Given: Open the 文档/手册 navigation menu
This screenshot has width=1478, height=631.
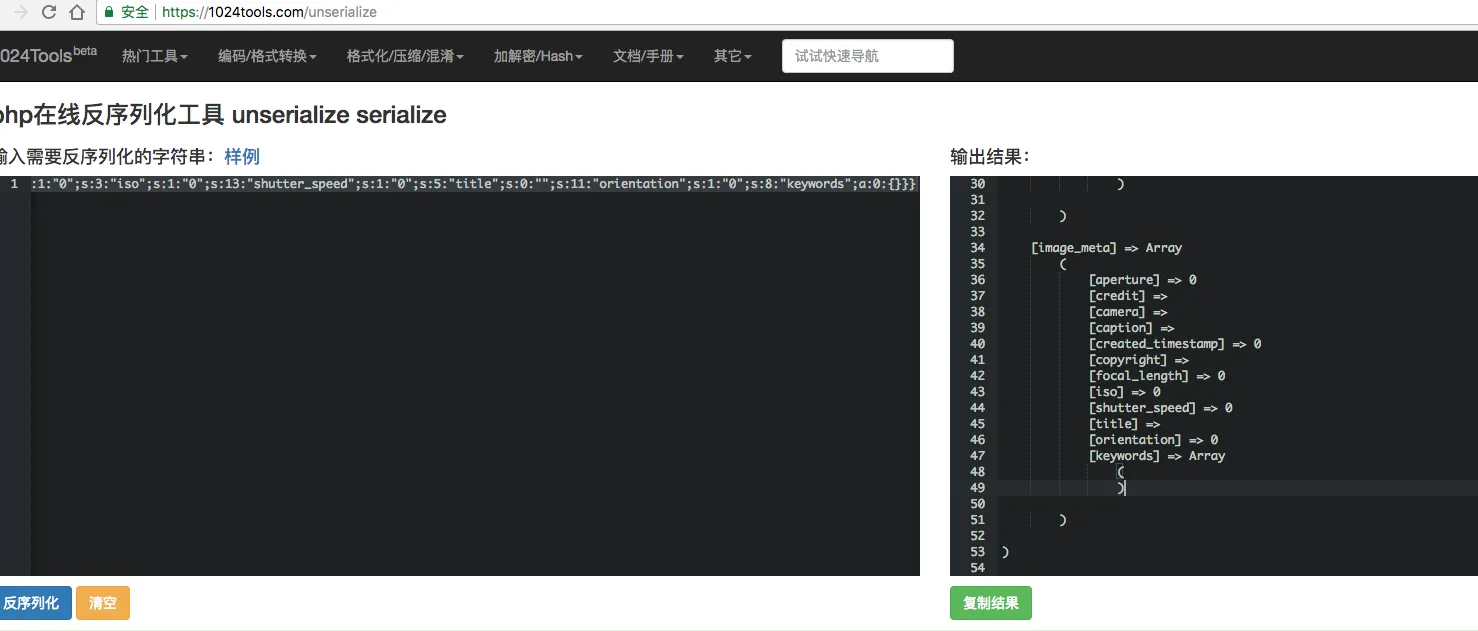Looking at the screenshot, I should pyautogui.click(x=648, y=56).
